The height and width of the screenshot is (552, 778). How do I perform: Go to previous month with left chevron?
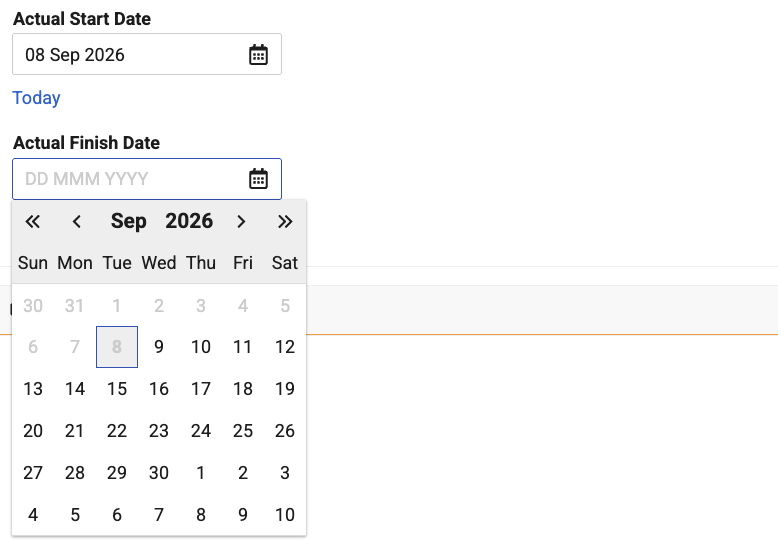tap(76, 221)
